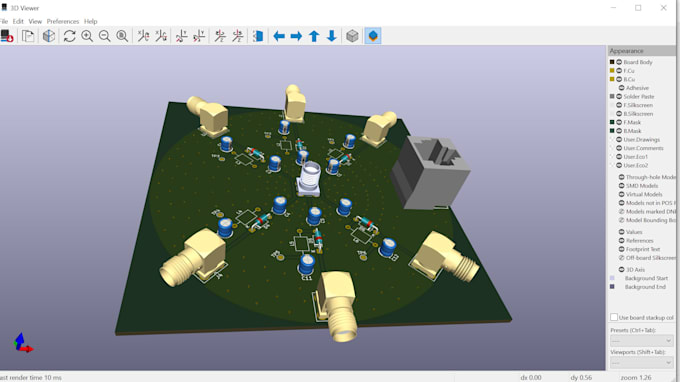The image size is (680, 382).
Task: Pan the board up with blue arrow
Action: coord(314,36)
